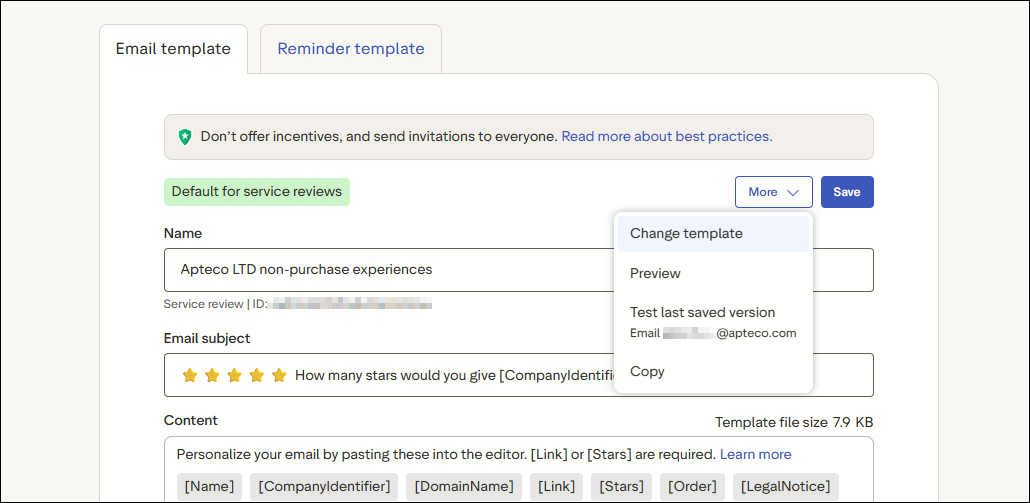
Task: Click the [CompanyIdentifier] placeholder tag
Action: 324,487
